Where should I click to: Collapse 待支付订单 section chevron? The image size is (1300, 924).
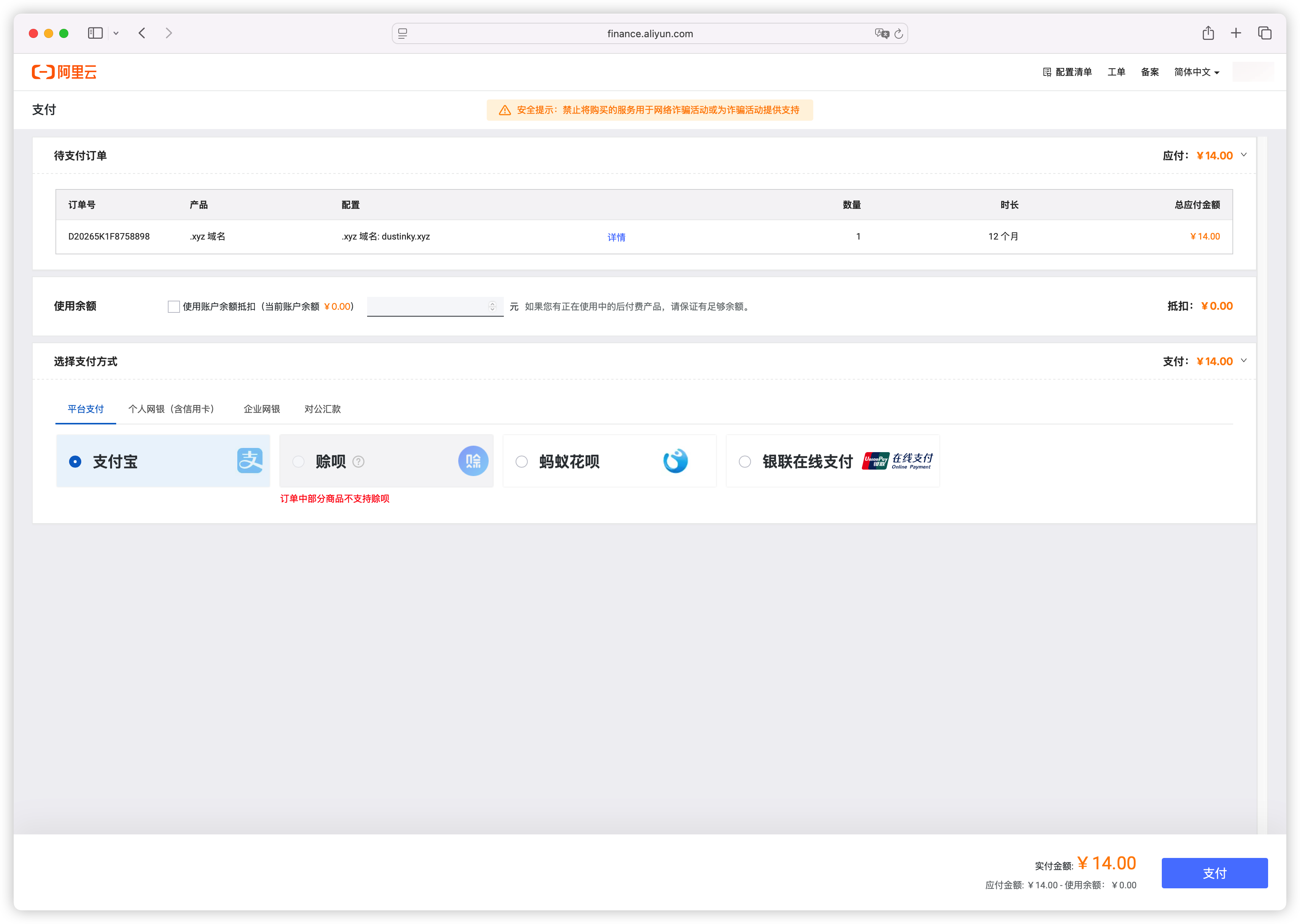pos(1244,155)
